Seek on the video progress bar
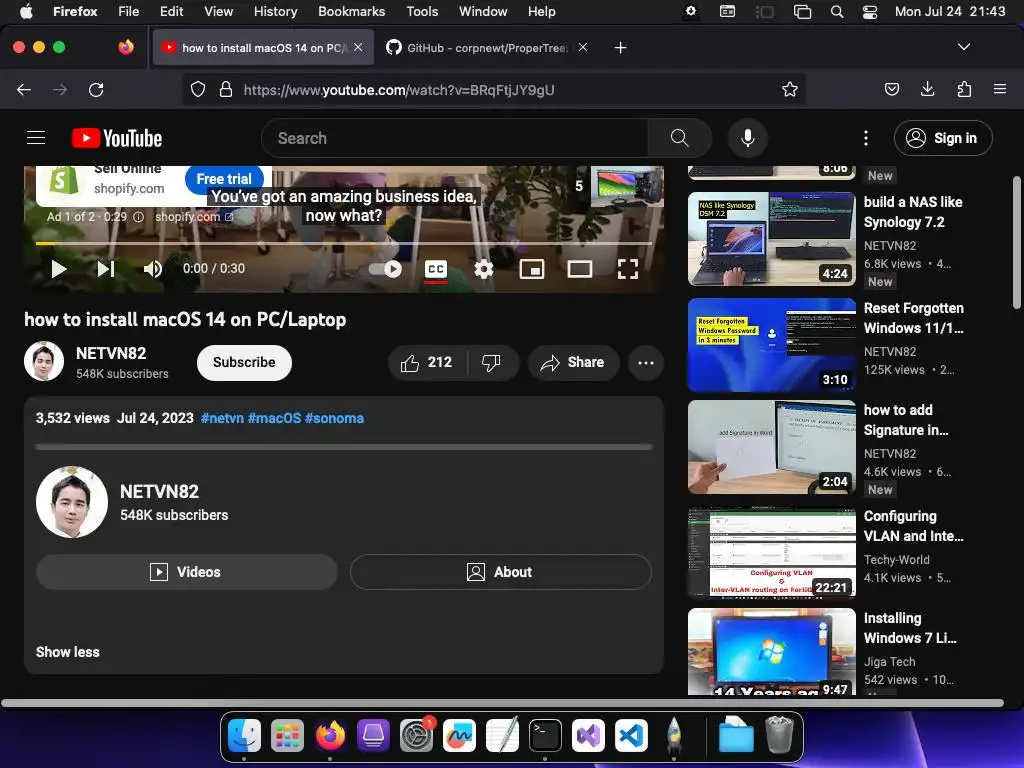The width and height of the screenshot is (1024, 768). click(x=344, y=243)
